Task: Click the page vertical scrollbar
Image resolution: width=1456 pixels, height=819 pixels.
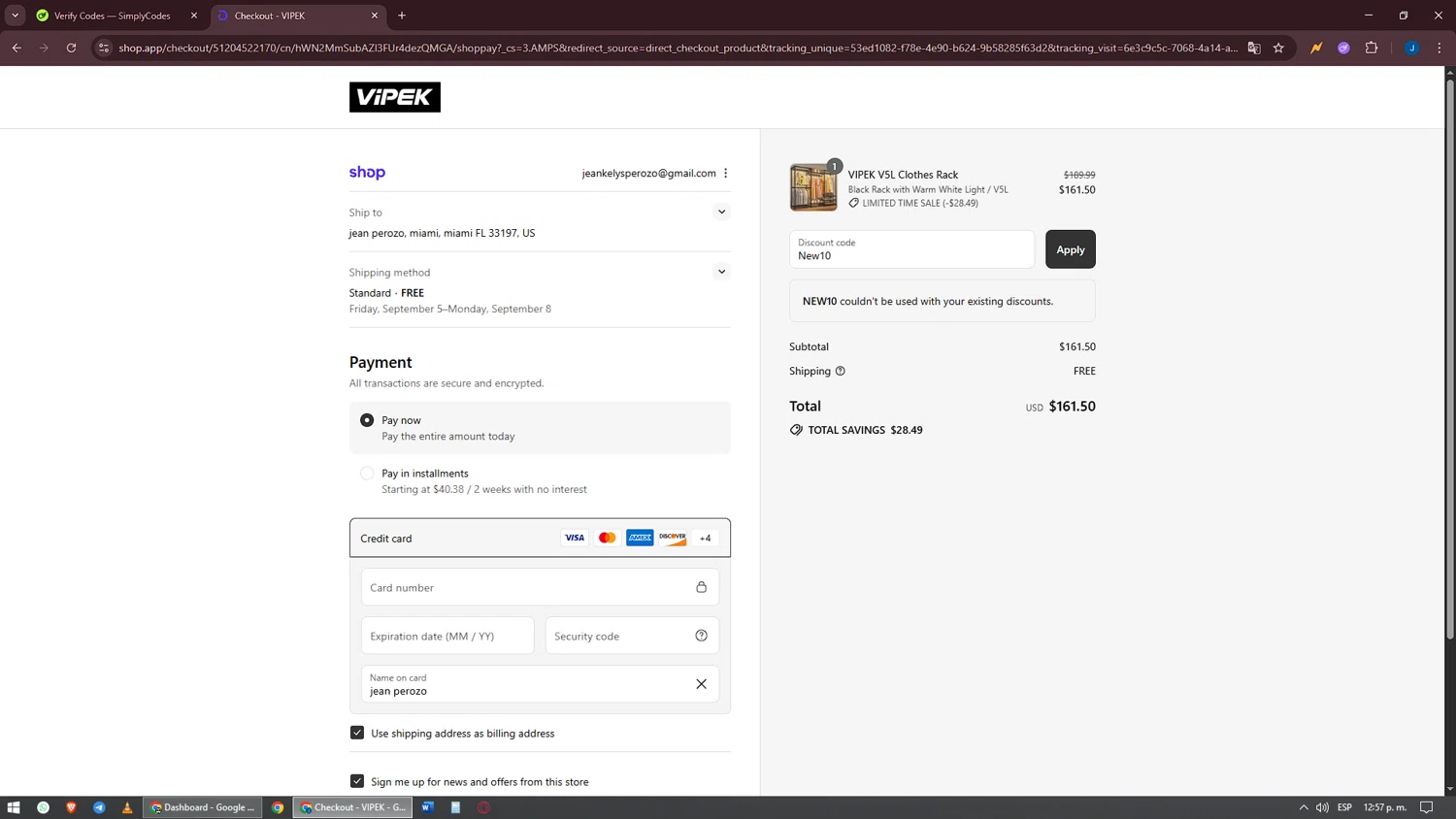Action: pyautogui.click(x=1450, y=359)
